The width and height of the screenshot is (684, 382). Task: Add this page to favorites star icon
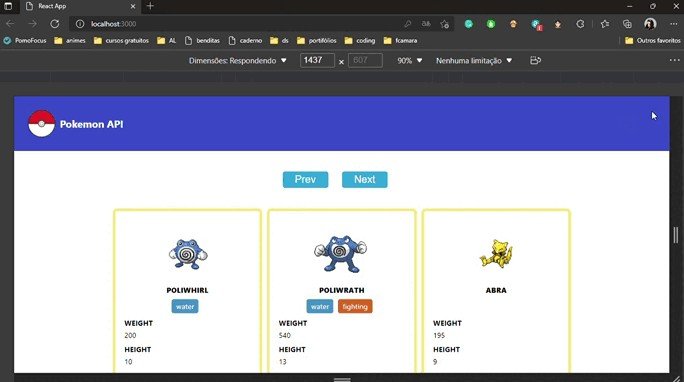445,24
